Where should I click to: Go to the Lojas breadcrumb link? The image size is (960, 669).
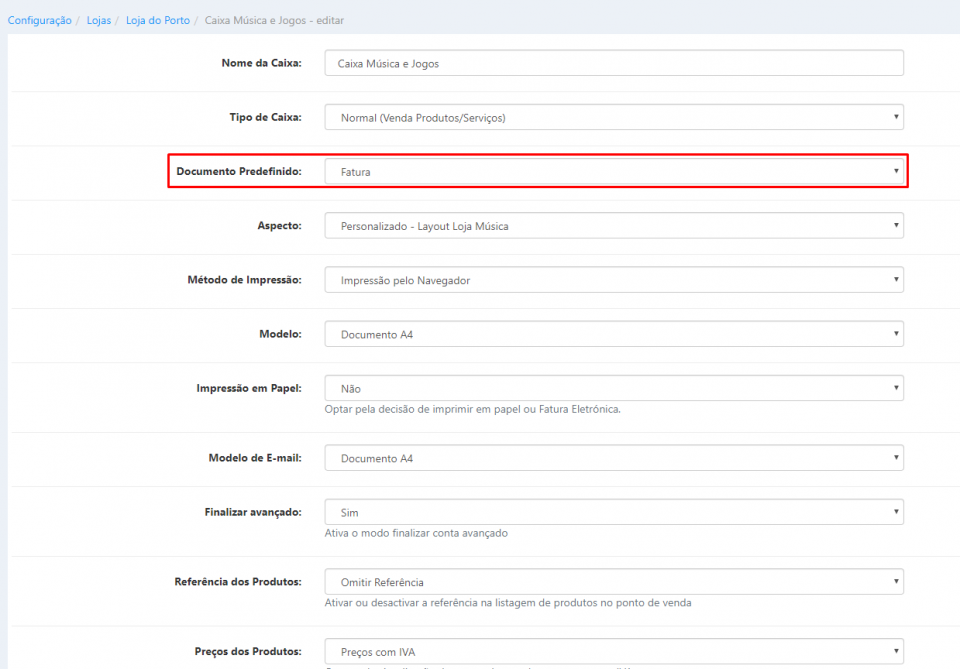point(99,20)
